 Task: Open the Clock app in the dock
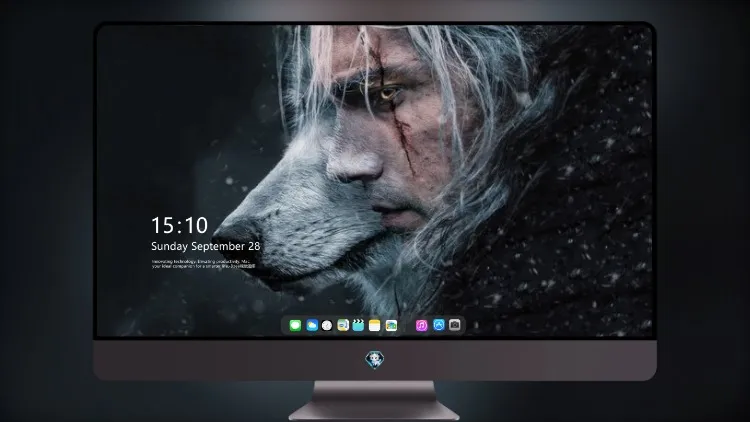pyautogui.click(x=327, y=325)
